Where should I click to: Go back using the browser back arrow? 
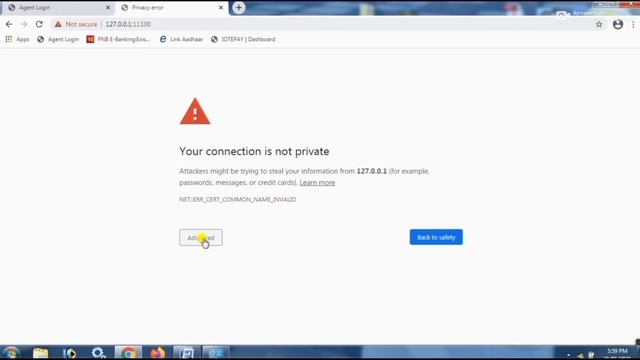click(x=9, y=24)
